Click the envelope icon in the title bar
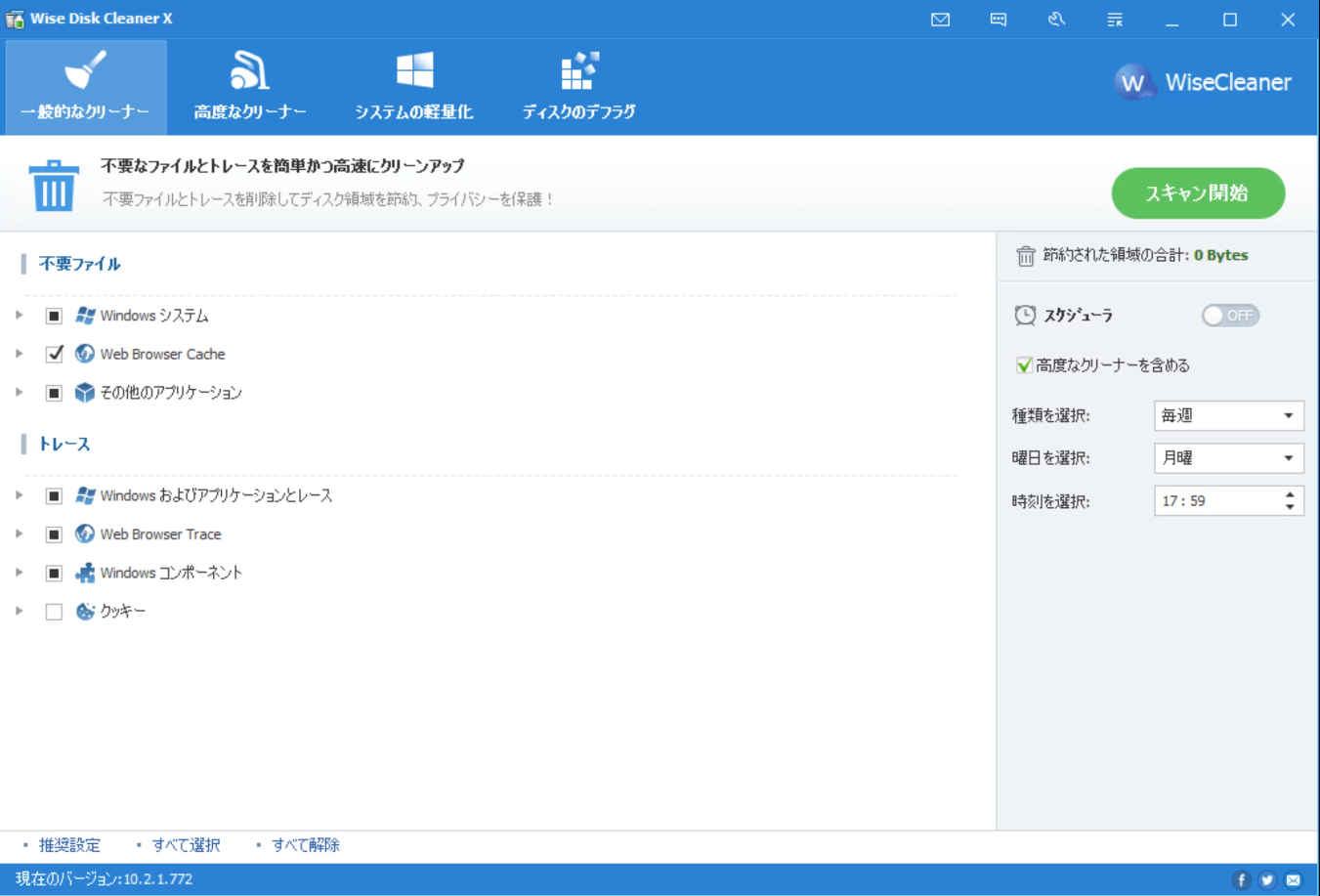Screen dimensions: 1320x896 click(939, 19)
